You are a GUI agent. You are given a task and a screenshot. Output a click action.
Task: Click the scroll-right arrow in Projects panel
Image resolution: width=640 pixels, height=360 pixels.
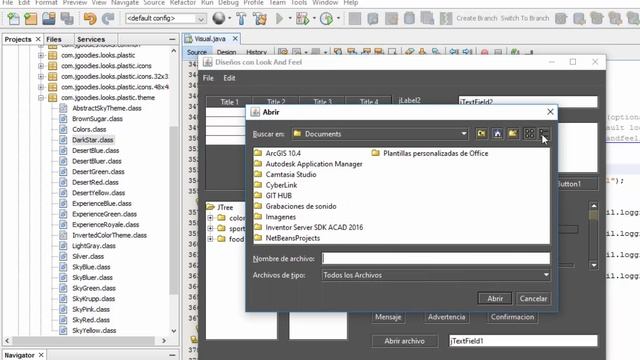164,340
